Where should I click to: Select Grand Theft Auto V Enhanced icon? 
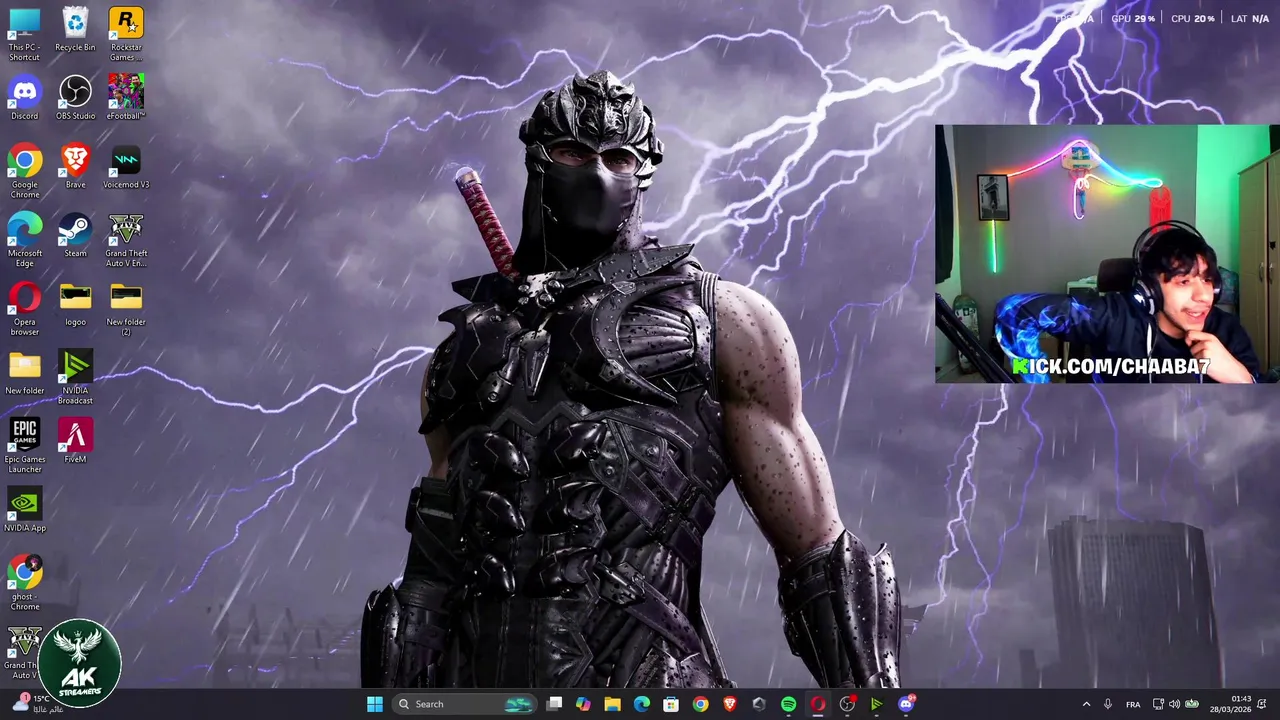click(126, 240)
